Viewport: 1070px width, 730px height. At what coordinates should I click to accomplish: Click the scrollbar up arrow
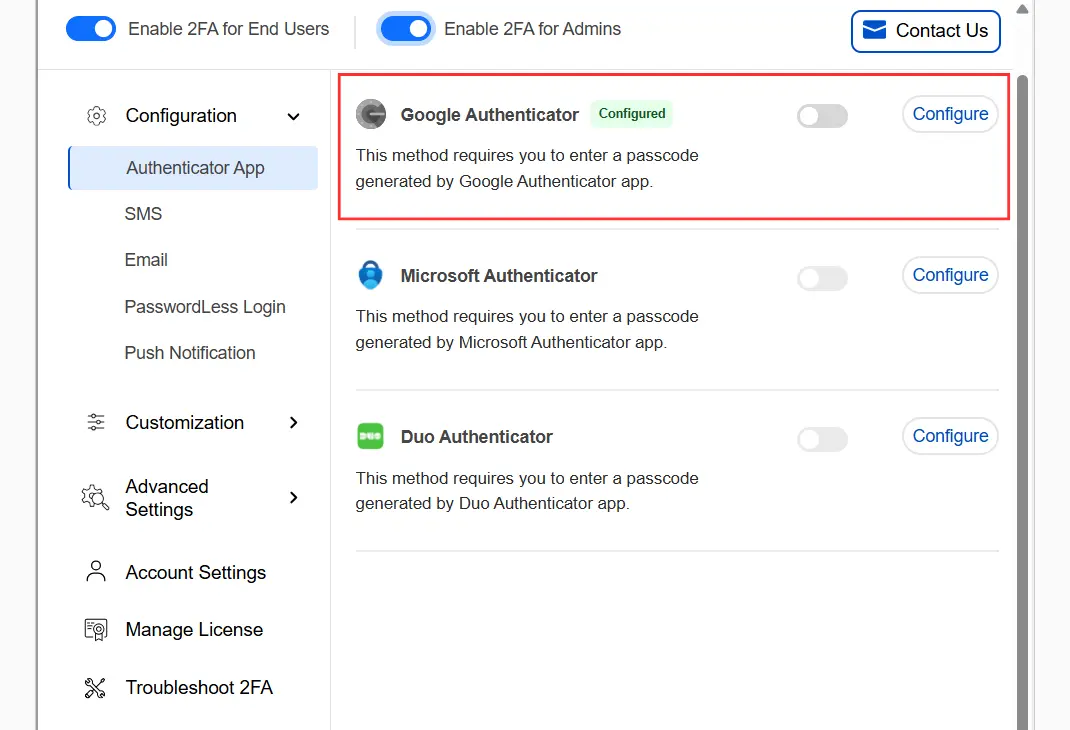click(1022, 9)
